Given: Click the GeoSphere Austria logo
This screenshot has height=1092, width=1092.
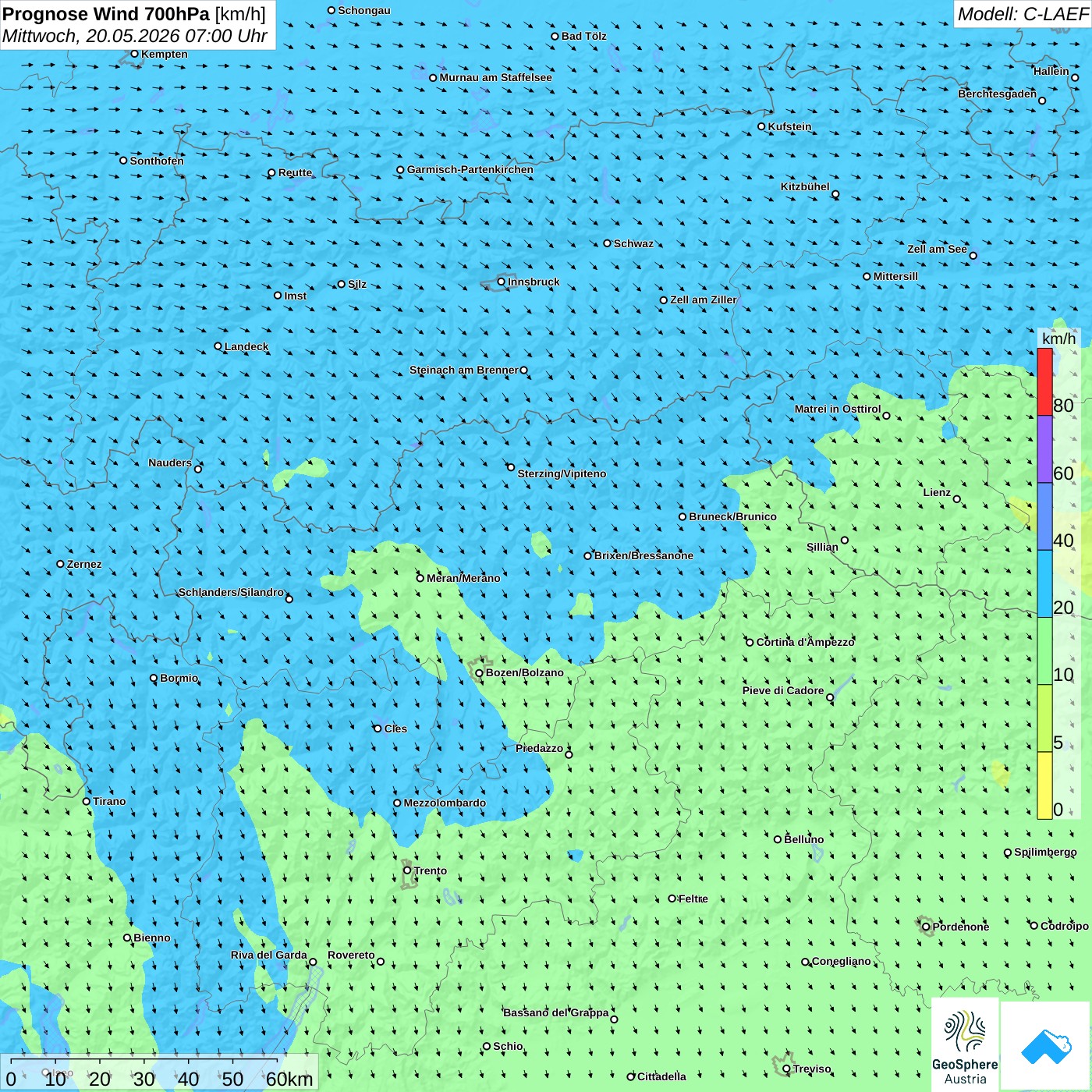Looking at the screenshot, I should click(965, 1044).
